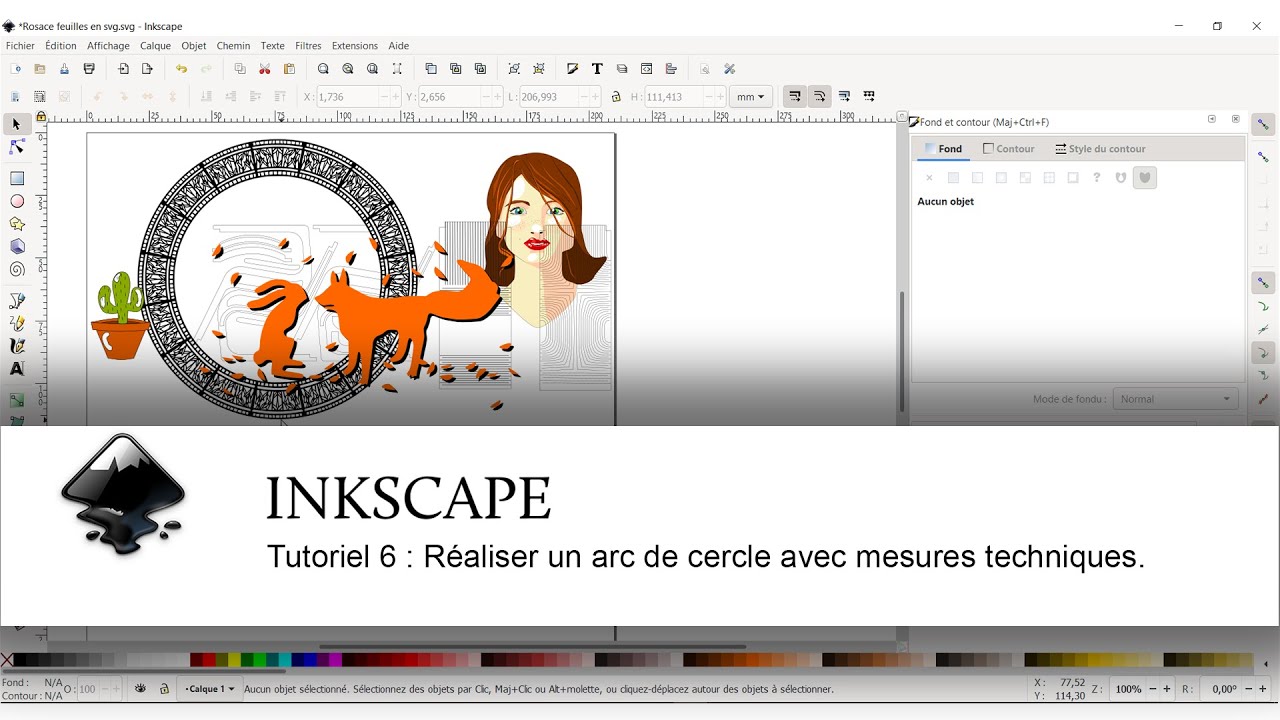This screenshot has width=1280, height=720.
Task: Open the Calque 1 layer dropdown
Action: tap(209, 689)
